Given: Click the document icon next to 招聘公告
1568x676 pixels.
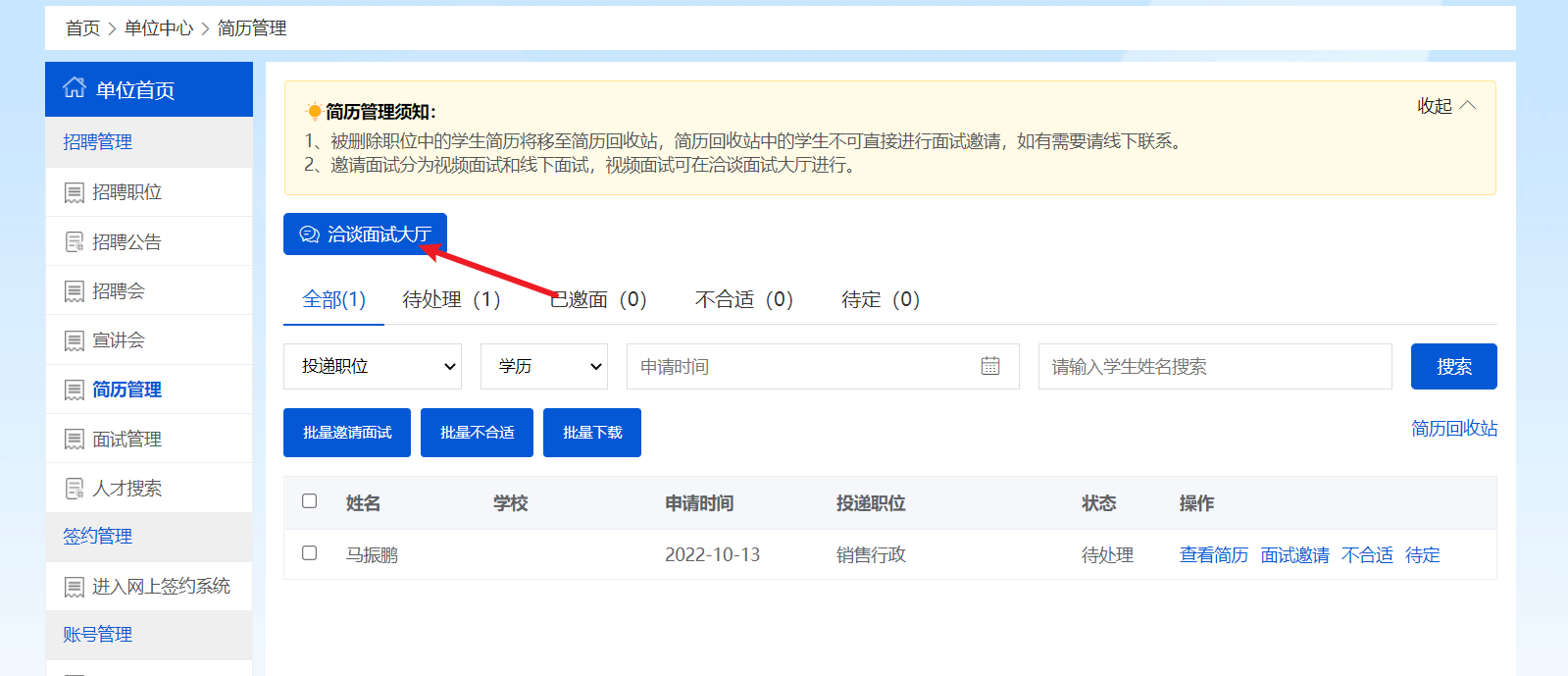Looking at the screenshot, I should (75, 241).
